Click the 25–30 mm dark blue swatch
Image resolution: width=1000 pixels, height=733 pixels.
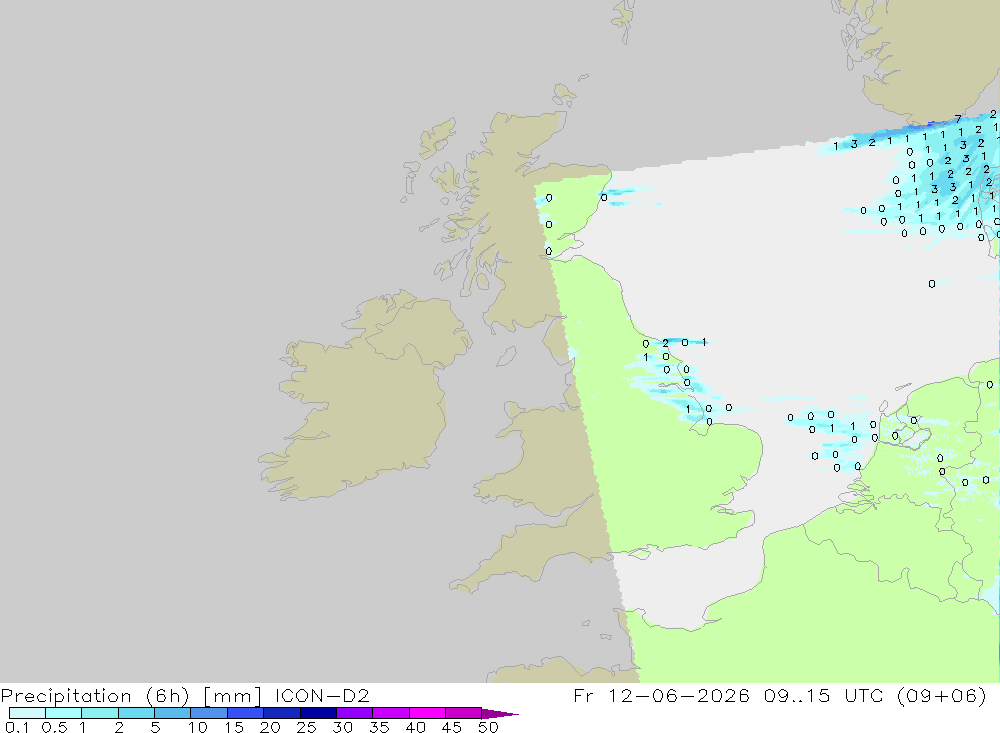(x=318, y=713)
